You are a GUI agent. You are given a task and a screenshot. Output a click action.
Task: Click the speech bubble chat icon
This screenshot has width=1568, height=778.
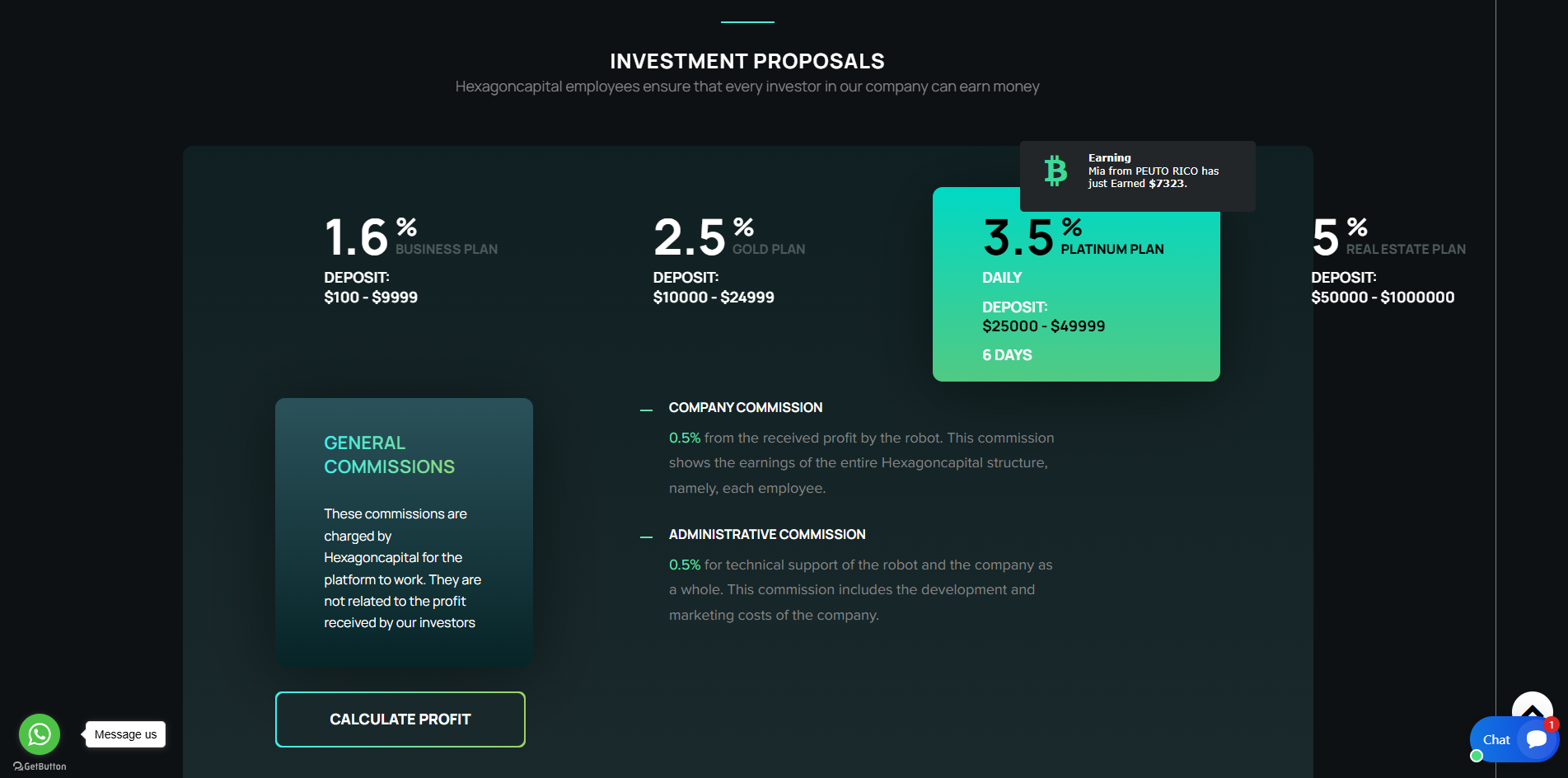[x=1537, y=739]
